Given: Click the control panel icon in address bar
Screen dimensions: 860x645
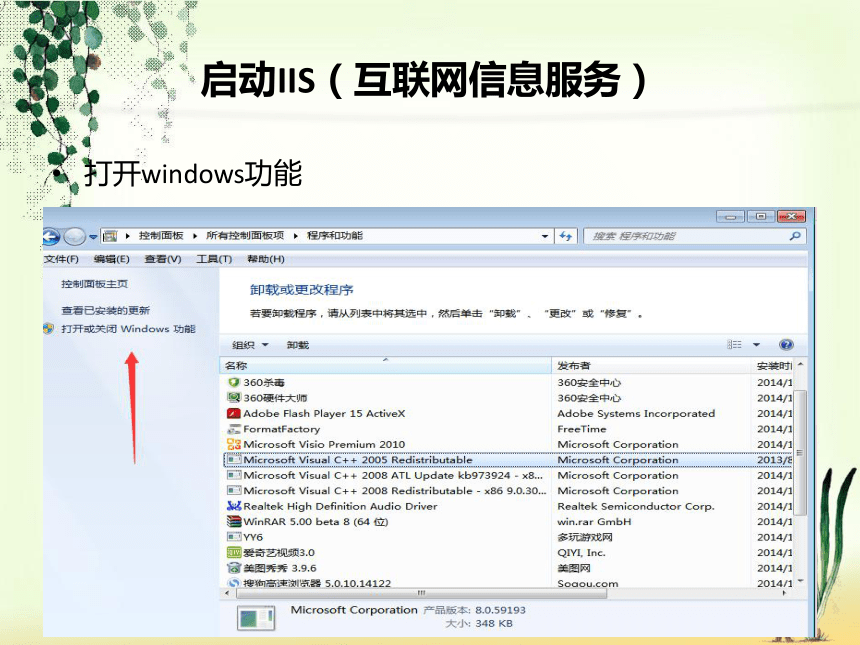Looking at the screenshot, I should 110,236.
